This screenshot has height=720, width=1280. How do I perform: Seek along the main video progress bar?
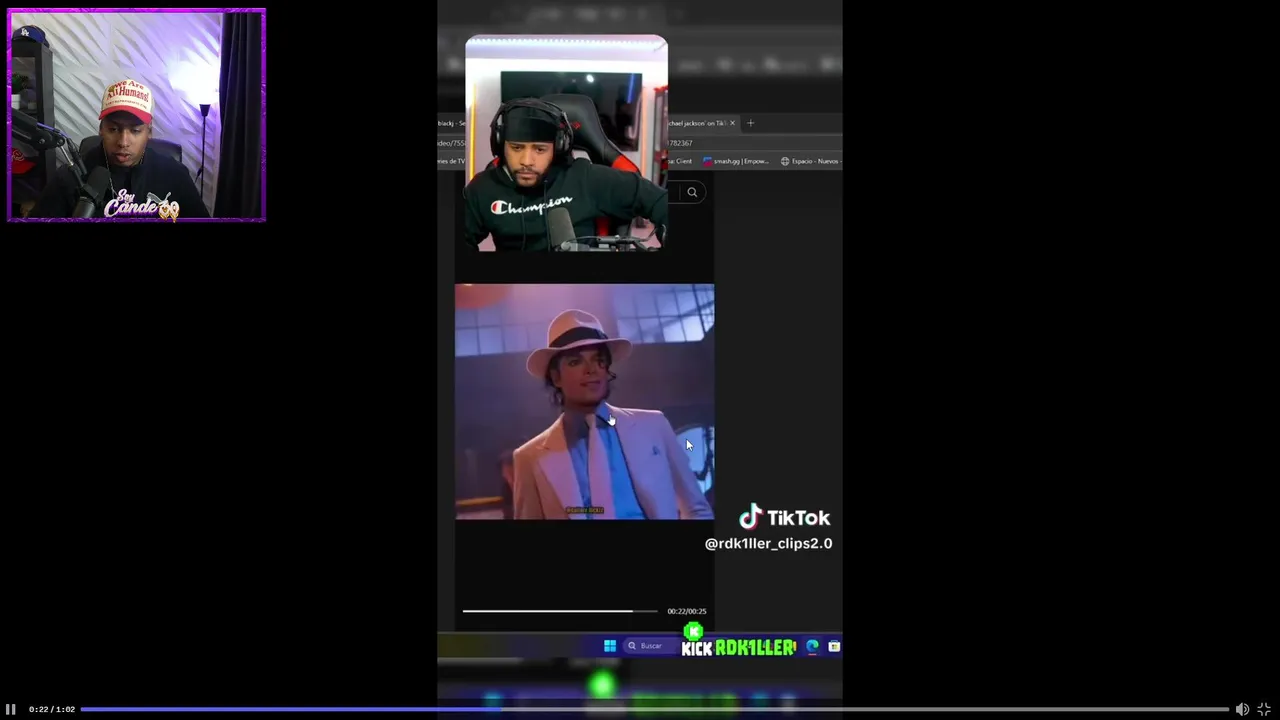654,709
